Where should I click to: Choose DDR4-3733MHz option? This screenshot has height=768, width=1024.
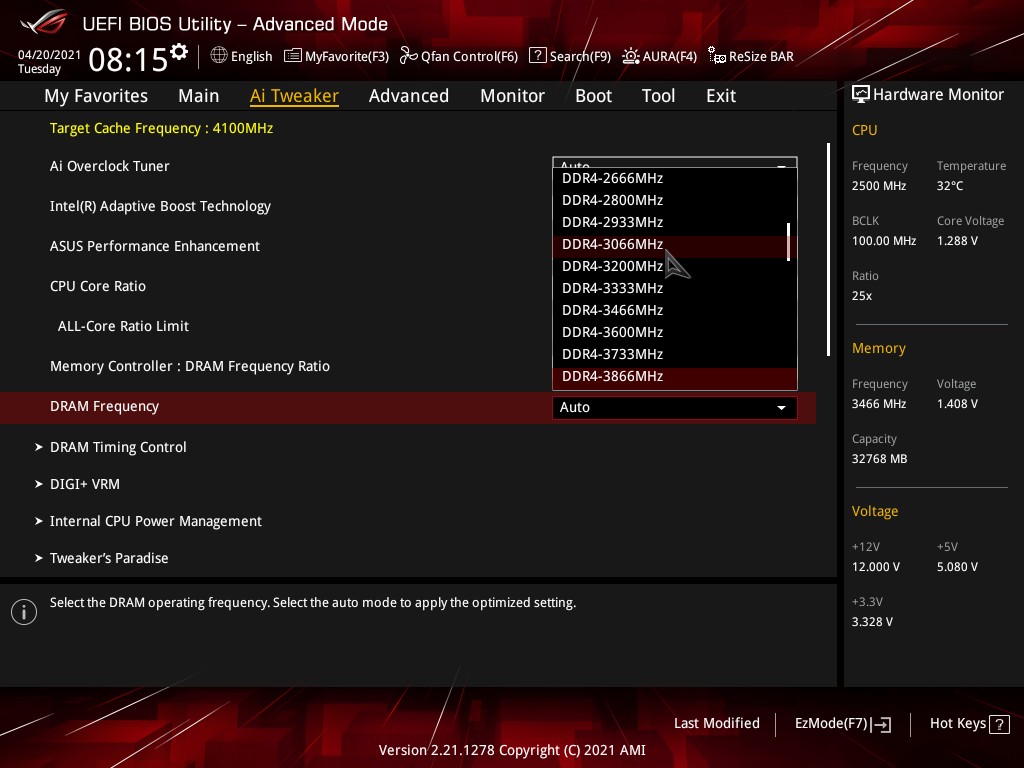coord(675,354)
